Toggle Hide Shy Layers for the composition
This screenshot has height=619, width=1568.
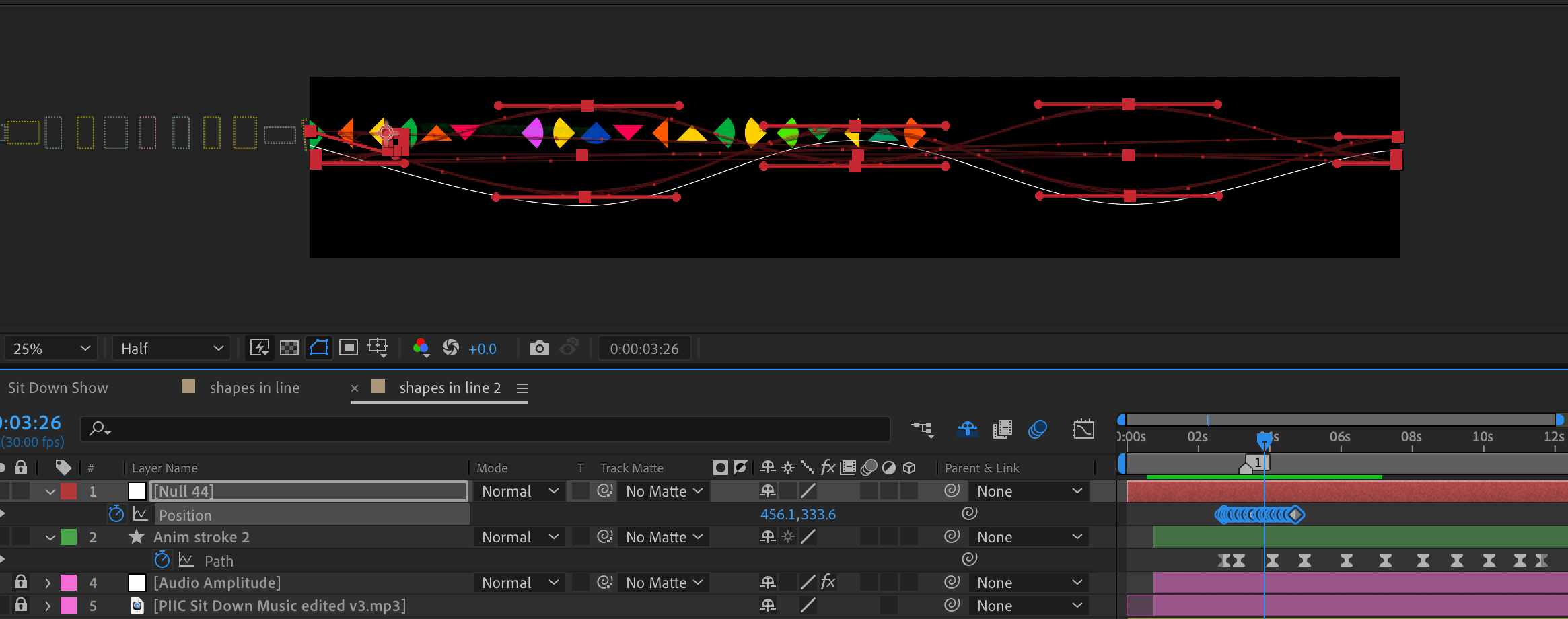[x=968, y=429]
